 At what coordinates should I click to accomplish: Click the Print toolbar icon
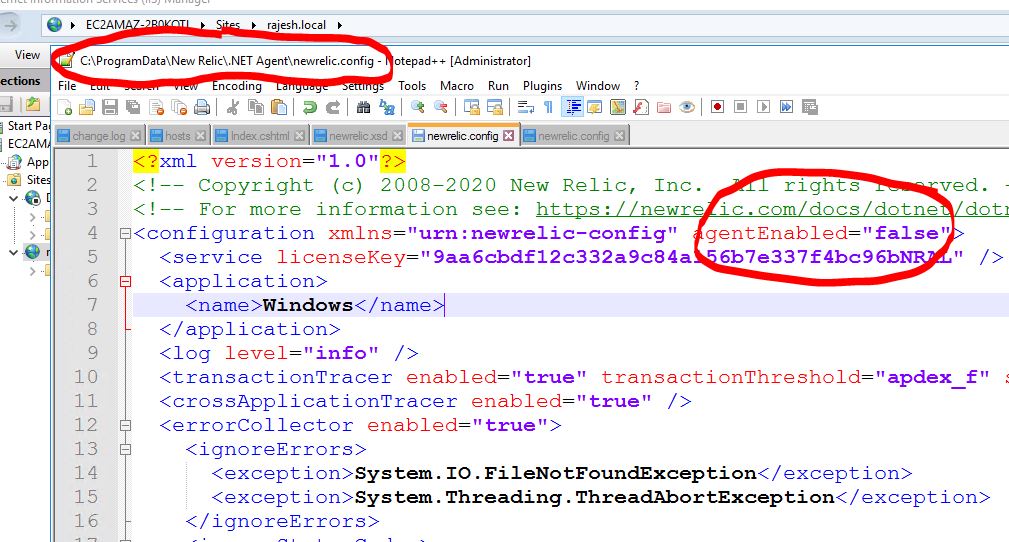(x=202, y=107)
